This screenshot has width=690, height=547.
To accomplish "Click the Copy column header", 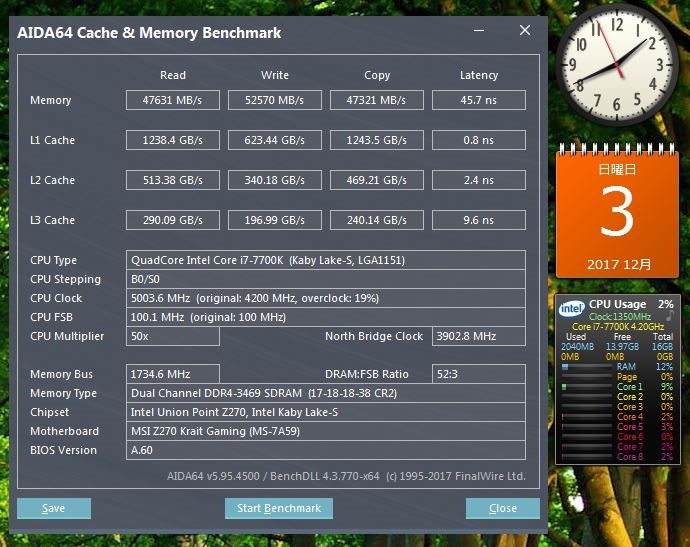I will point(377,75).
